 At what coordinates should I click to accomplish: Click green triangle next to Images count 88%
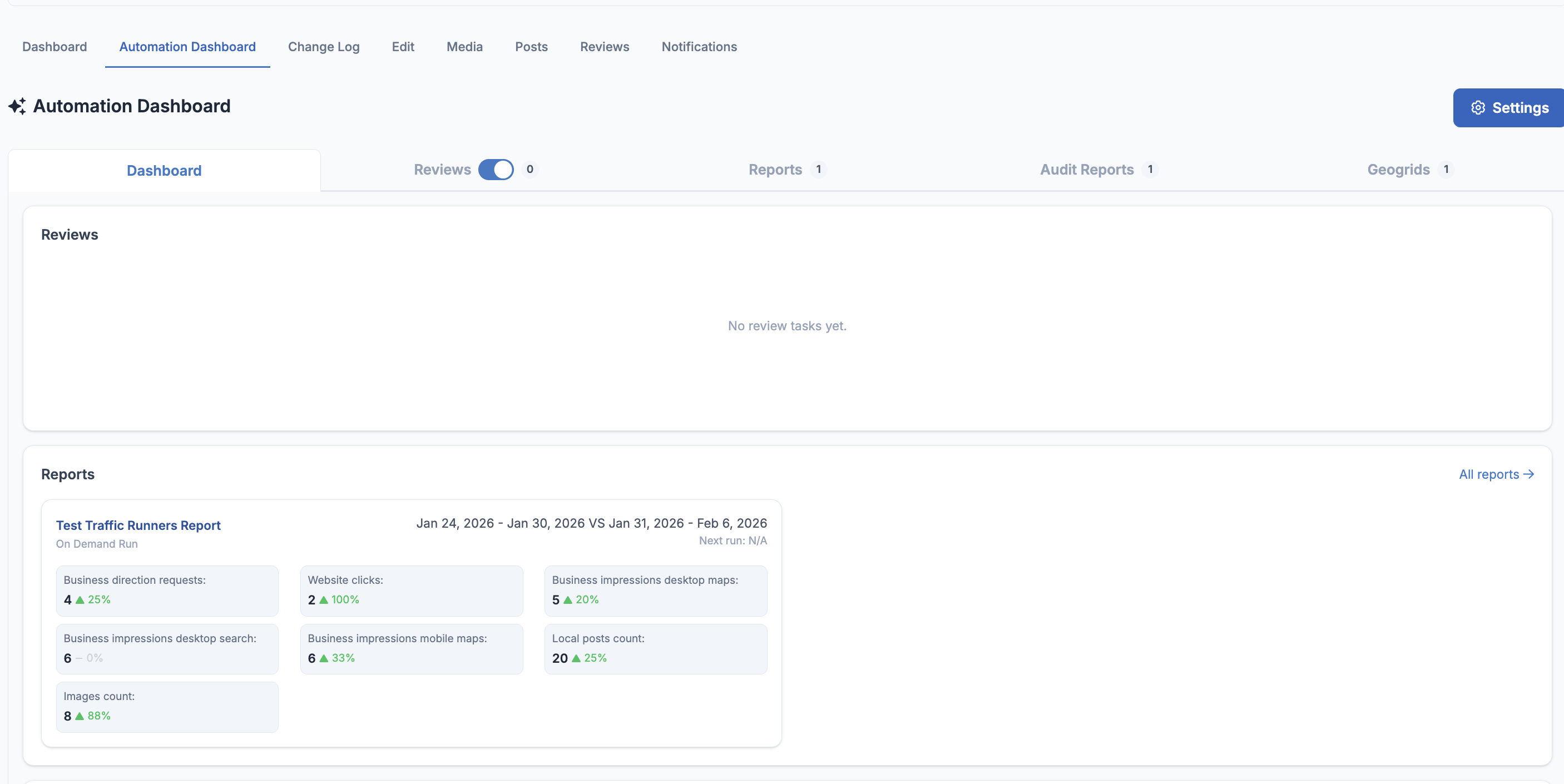tap(80, 716)
